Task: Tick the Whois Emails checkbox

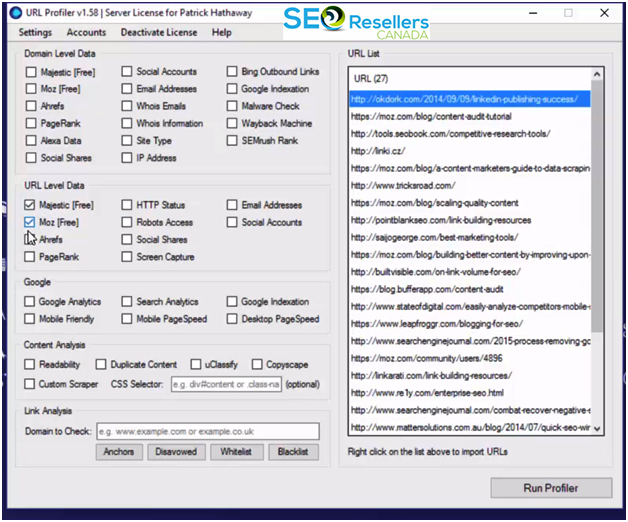Action: (x=127, y=106)
